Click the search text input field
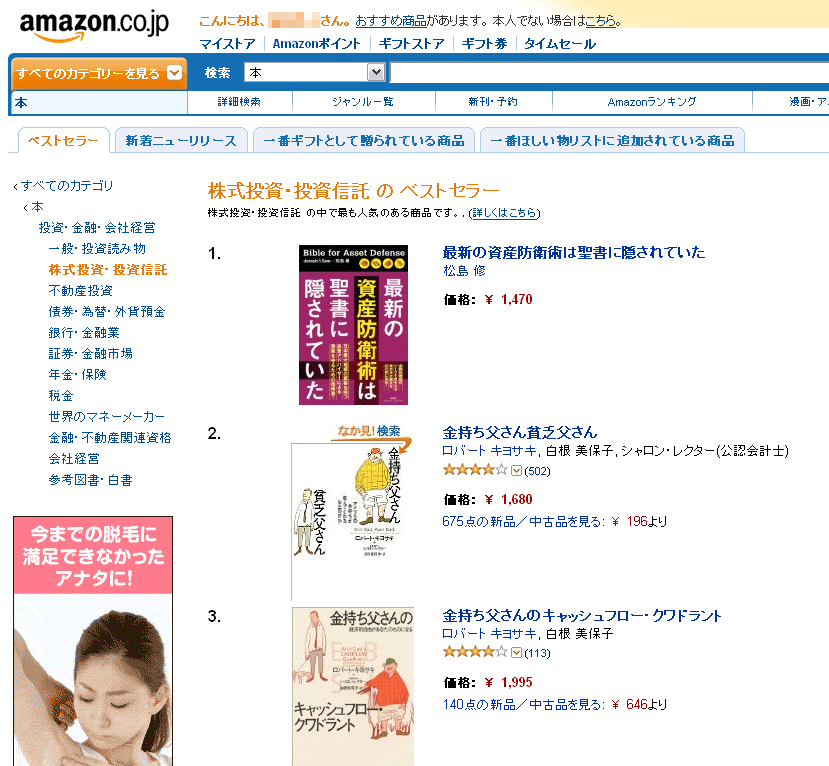829x766 pixels. (609, 72)
